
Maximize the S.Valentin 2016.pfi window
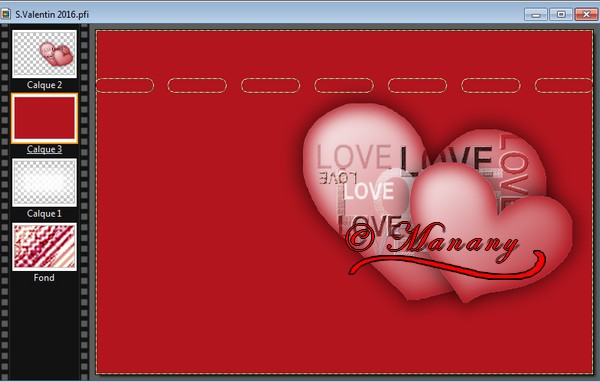pos(561,15)
